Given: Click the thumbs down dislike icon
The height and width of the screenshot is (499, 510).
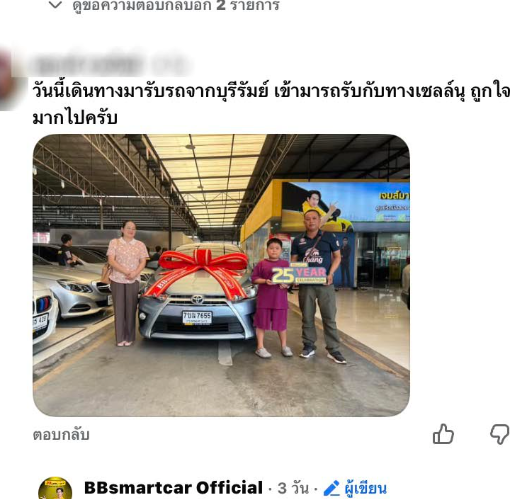Looking at the screenshot, I should (500, 434).
